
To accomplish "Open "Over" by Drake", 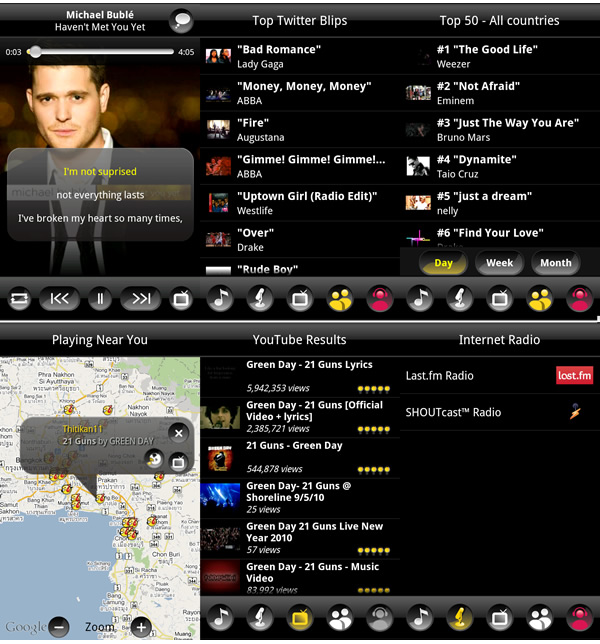I will 300,240.
